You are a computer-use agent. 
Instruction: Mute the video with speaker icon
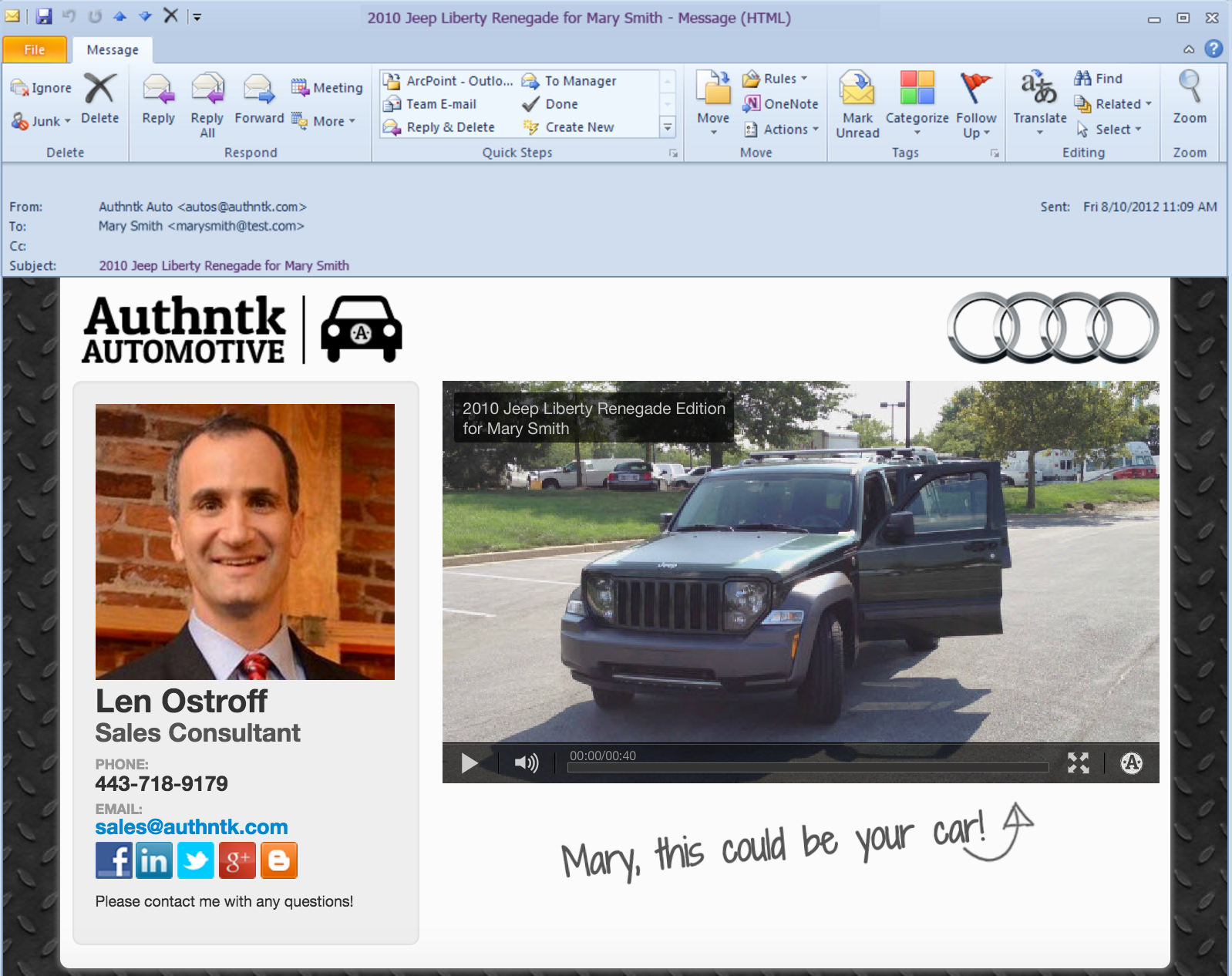tap(527, 763)
